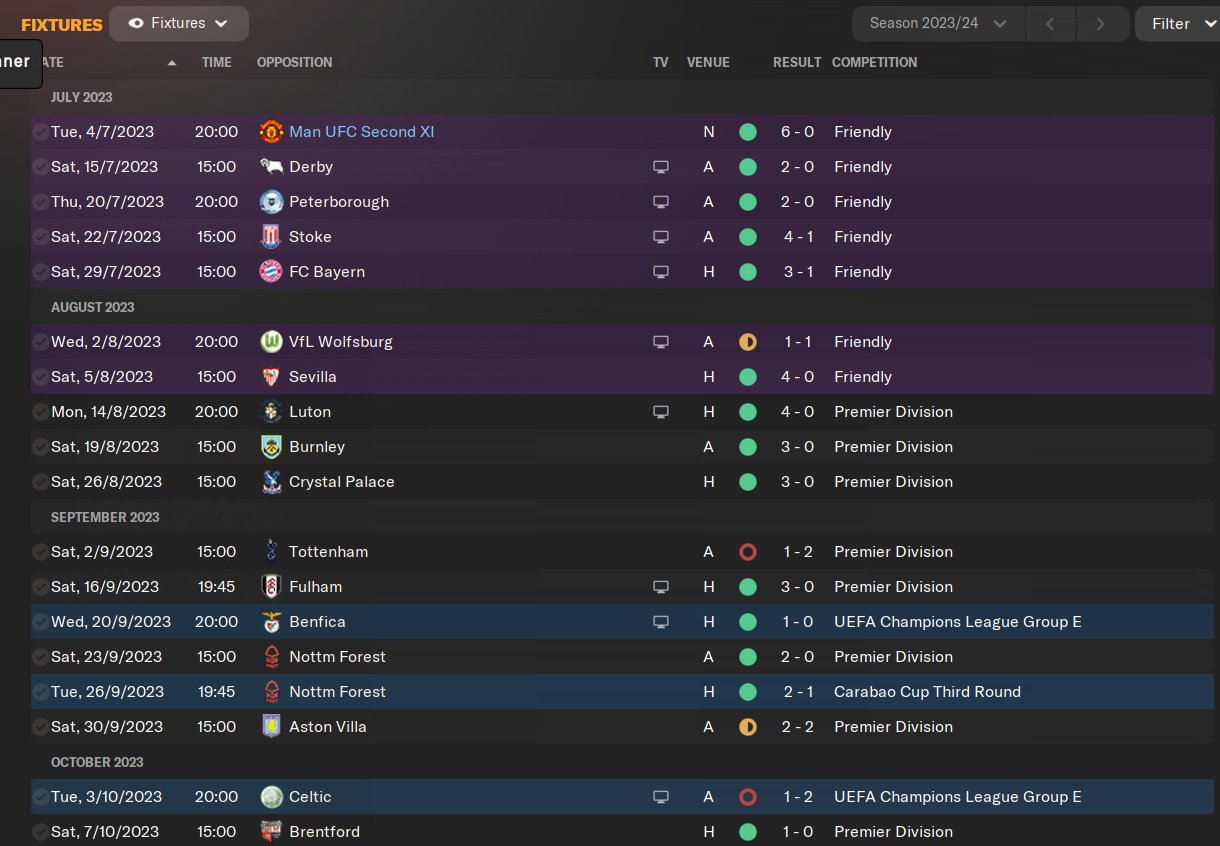1220x846 pixels.
Task: Open the Man UFC Second XI link
Action: click(361, 132)
